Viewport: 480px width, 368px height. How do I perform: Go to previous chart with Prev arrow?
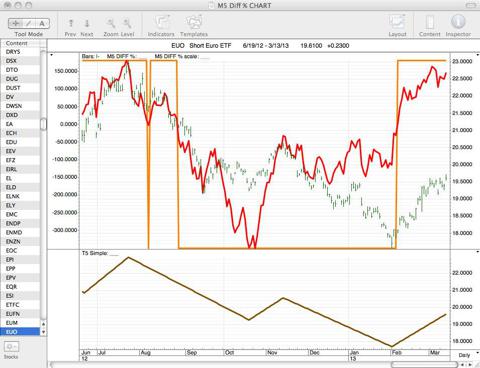pos(71,23)
